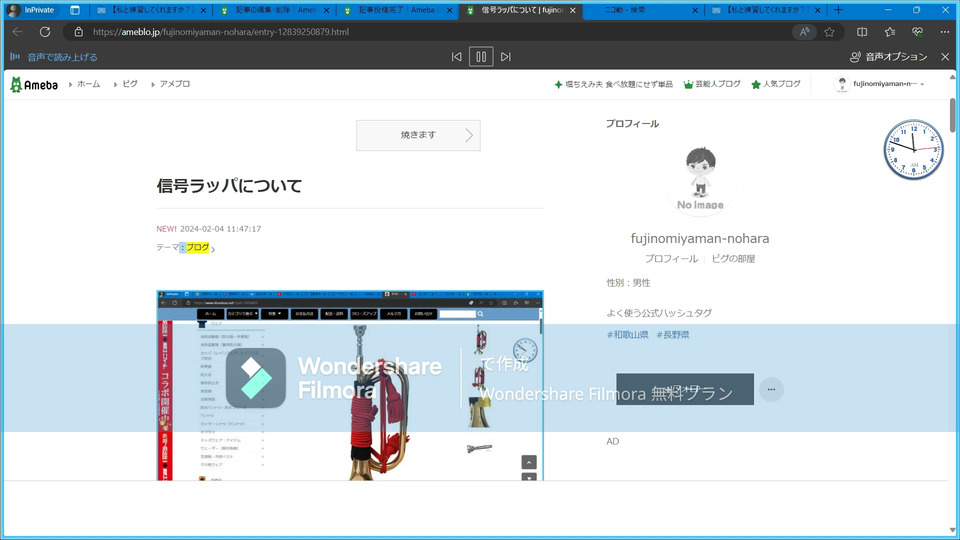
Task: Click the Read aloud icon in address bar
Action: click(804, 32)
